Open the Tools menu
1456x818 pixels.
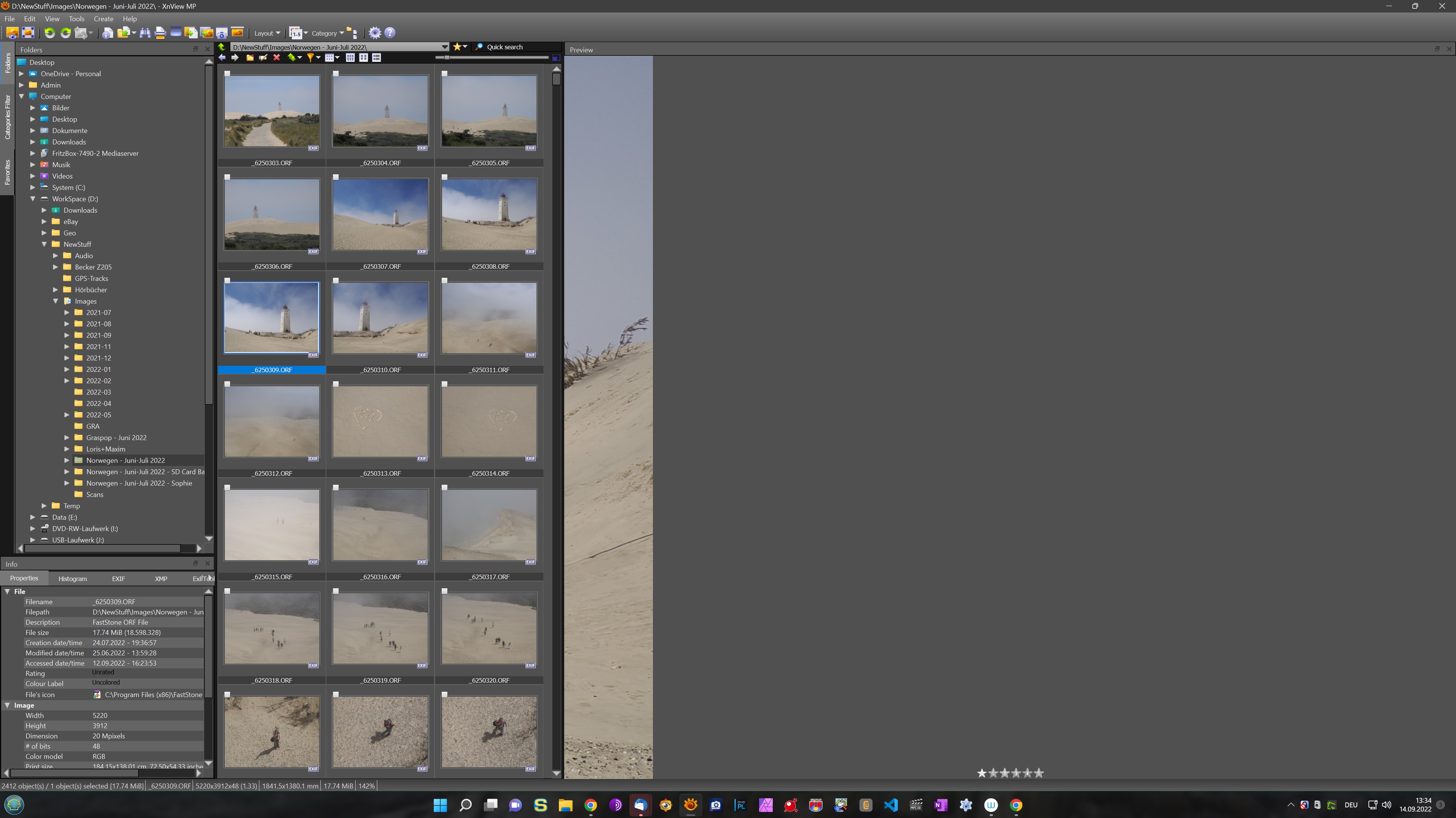(76, 19)
